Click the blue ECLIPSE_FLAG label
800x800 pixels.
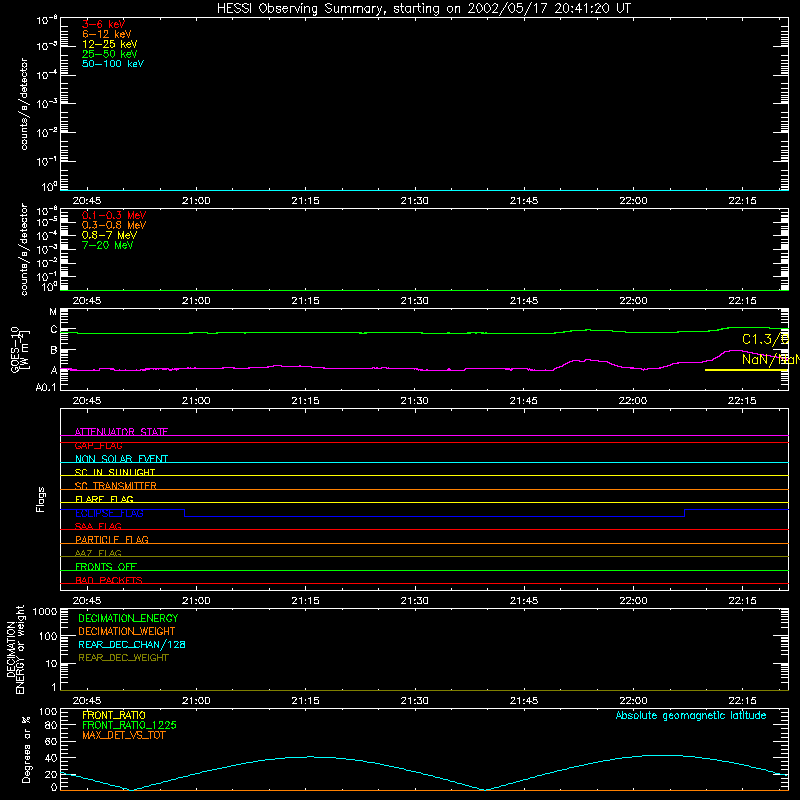click(109, 513)
